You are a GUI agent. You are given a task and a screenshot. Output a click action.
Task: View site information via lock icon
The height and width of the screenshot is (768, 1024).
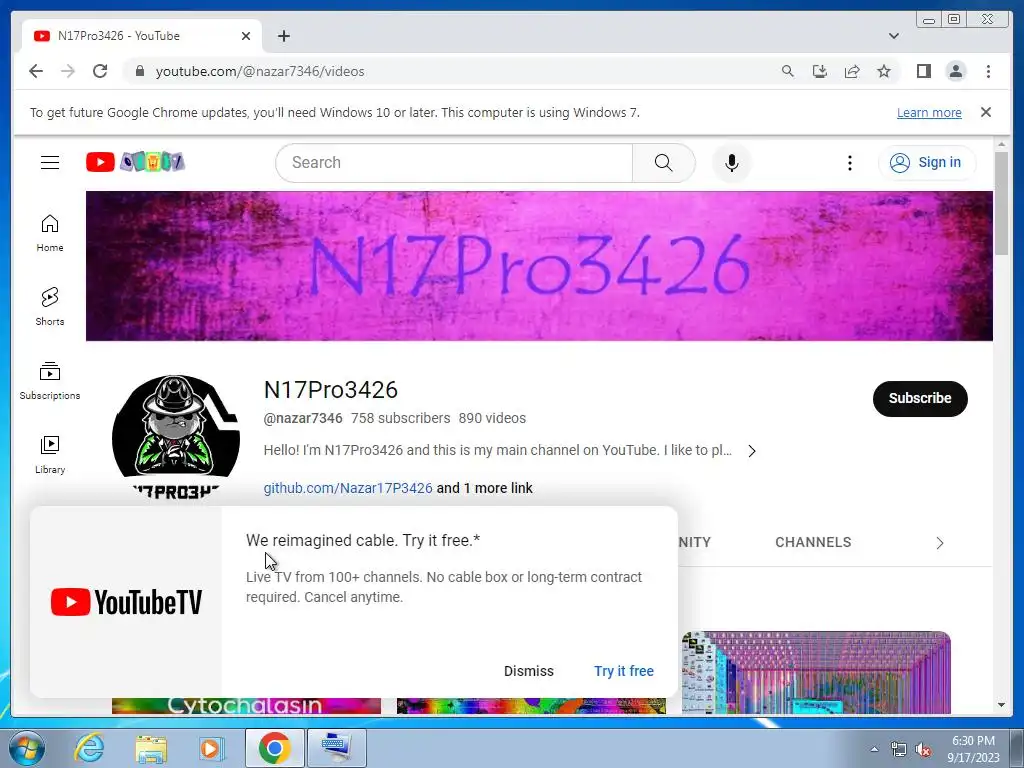(x=139, y=71)
